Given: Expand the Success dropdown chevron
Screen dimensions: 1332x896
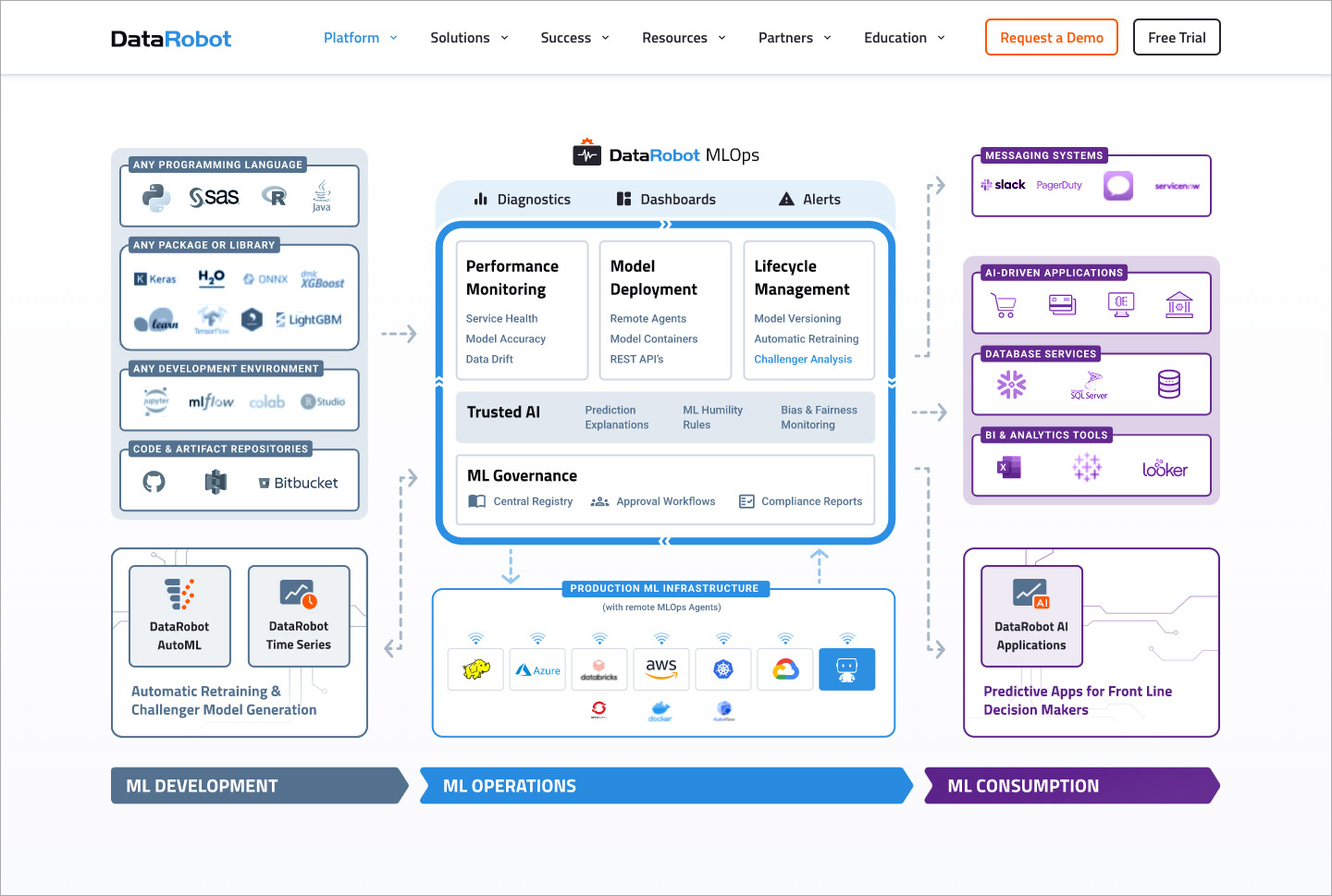Looking at the screenshot, I should tap(605, 38).
